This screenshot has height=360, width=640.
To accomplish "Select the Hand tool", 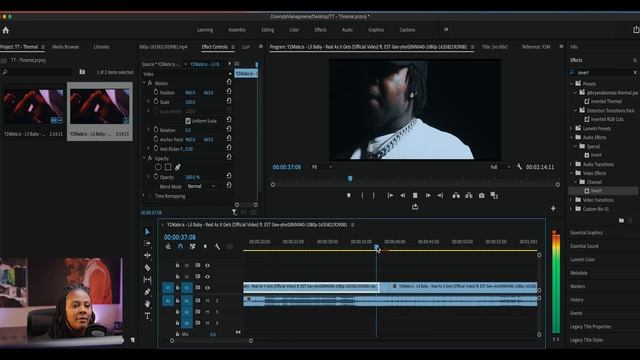I will (147, 304).
